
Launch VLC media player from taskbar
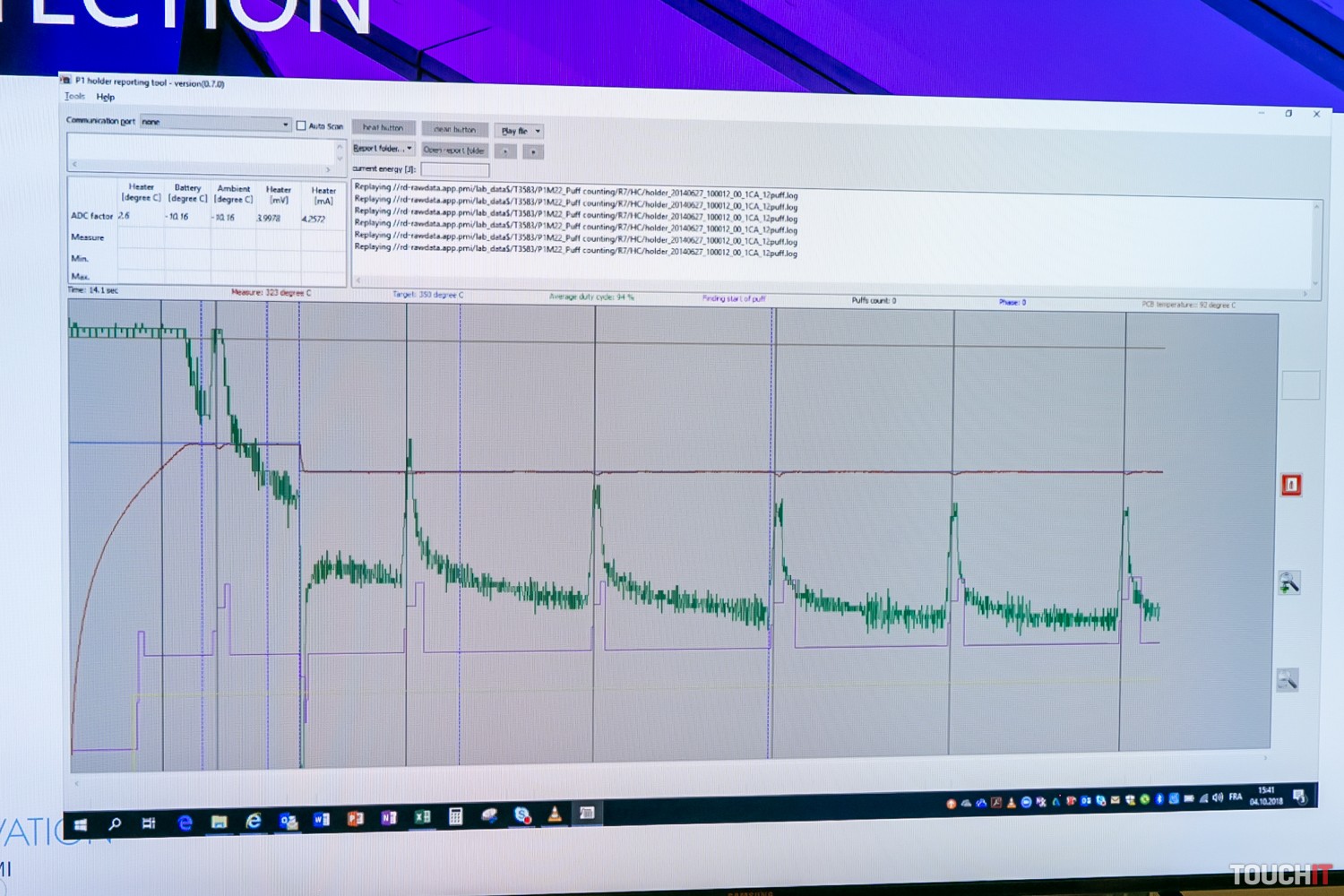click(x=555, y=814)
